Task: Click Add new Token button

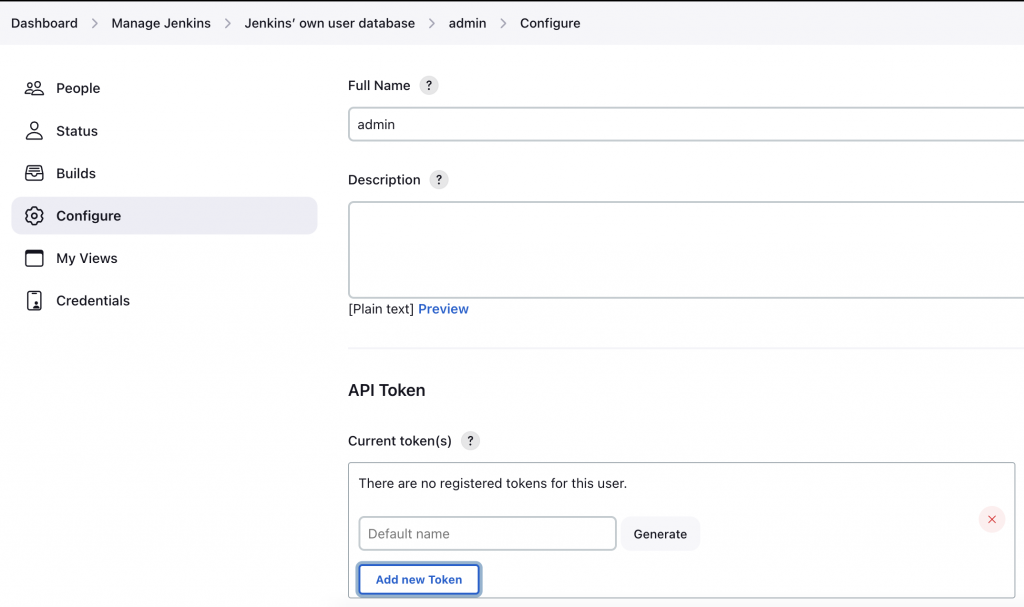Action: [419, 580]
